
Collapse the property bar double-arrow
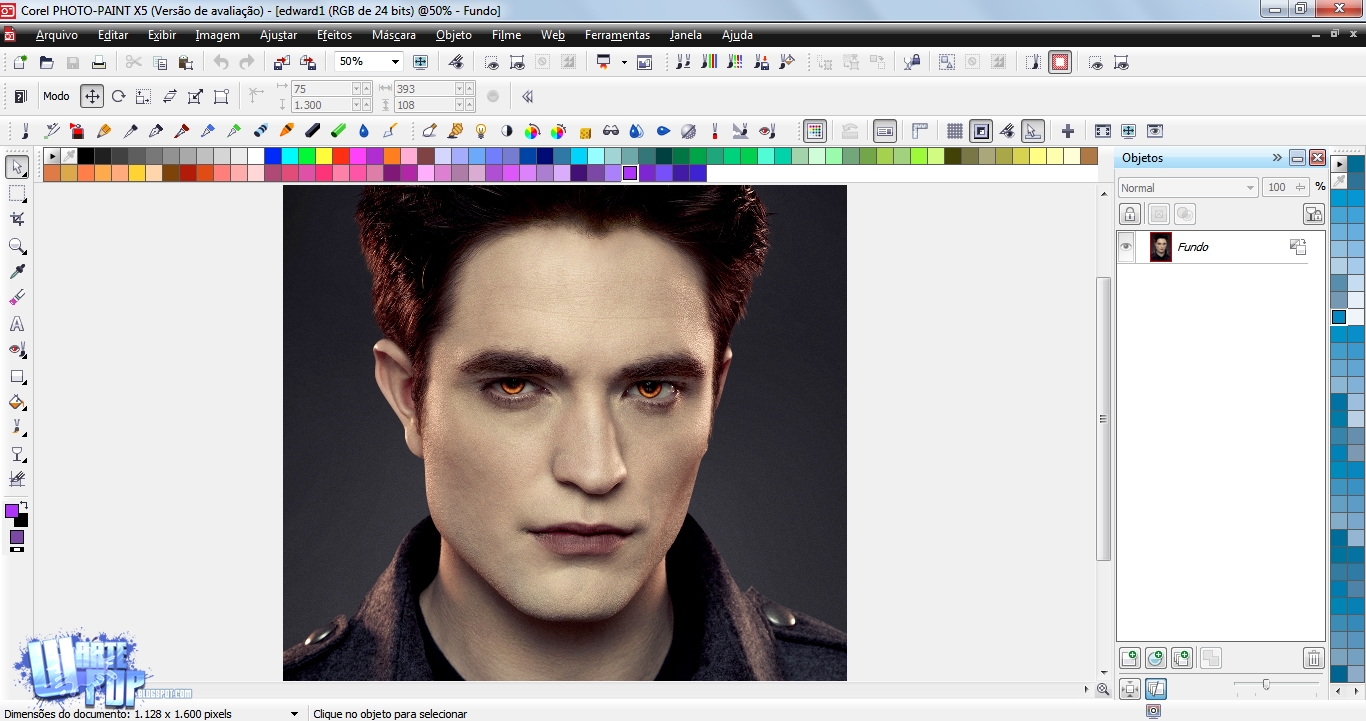point(528,97)
